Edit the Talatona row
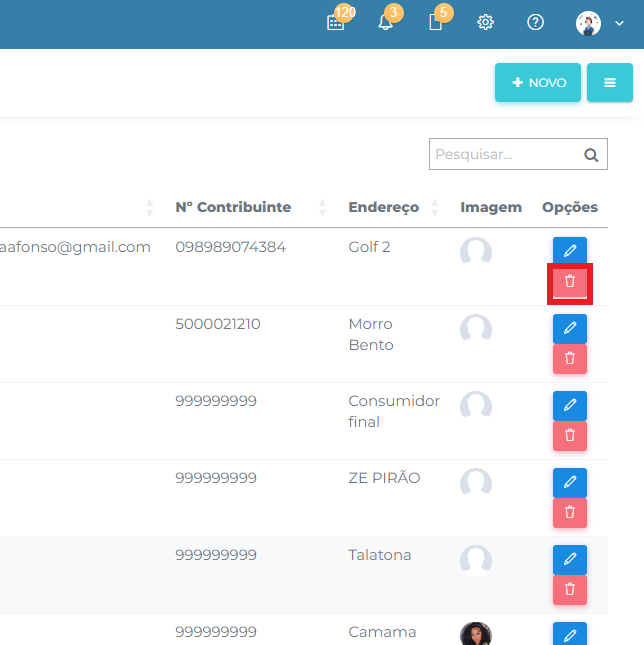The height and width of the screenshot is (645, 644). tap(569, 559)
